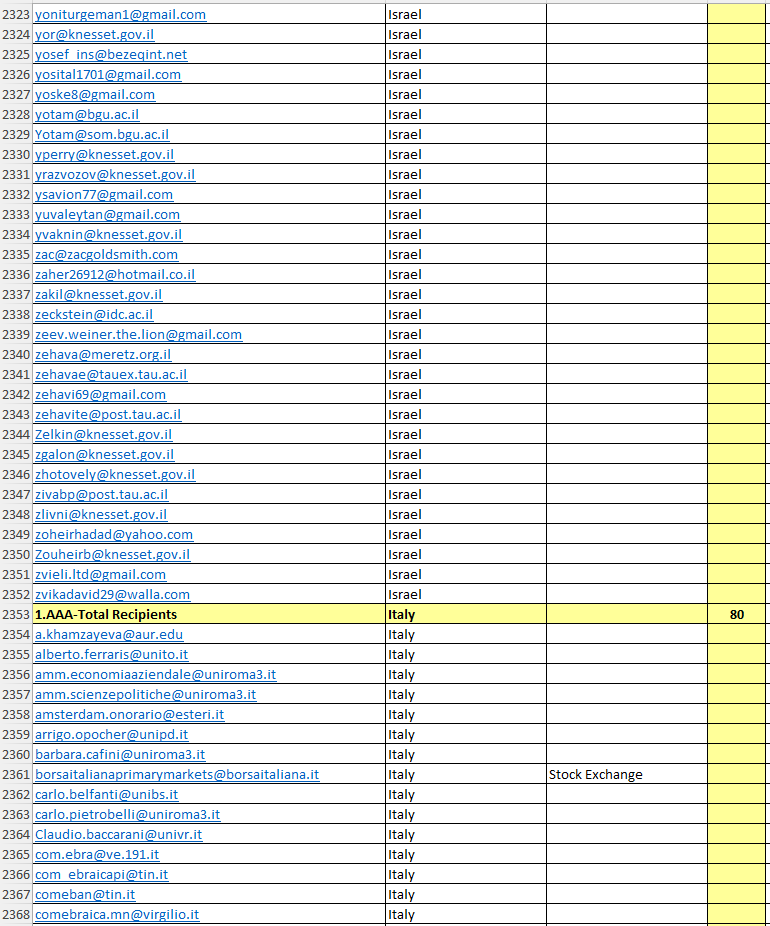The width and height of the screenshot is (770, 926).
Task: Click the alberto.ferraris@unito.it link
Action: click(112, 655)
